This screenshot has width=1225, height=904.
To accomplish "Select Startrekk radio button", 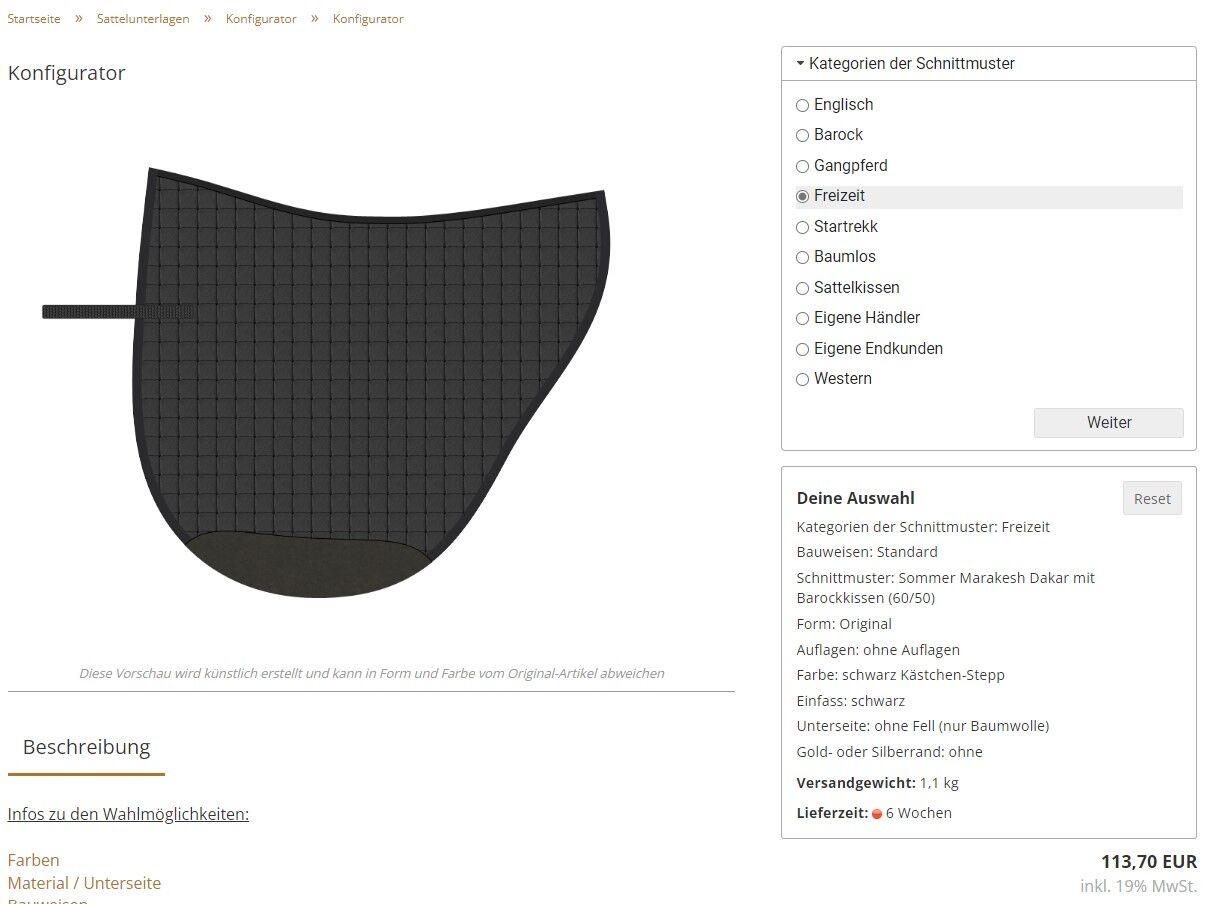I will coord(802,227).
